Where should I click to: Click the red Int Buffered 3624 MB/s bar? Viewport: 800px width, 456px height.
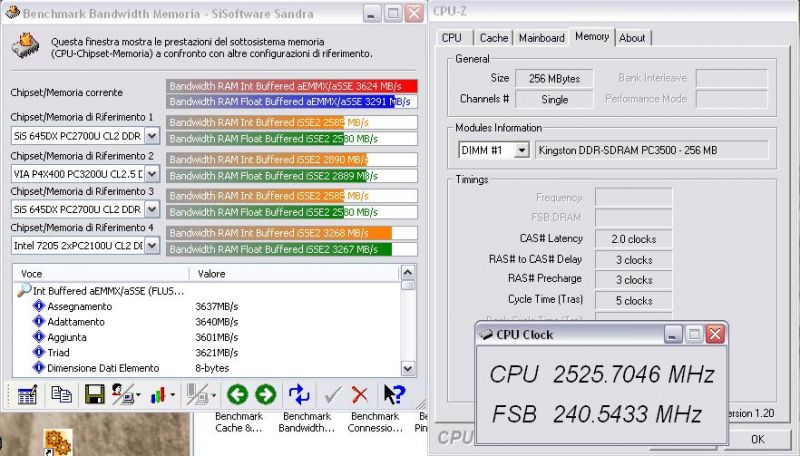coord(292,86)
